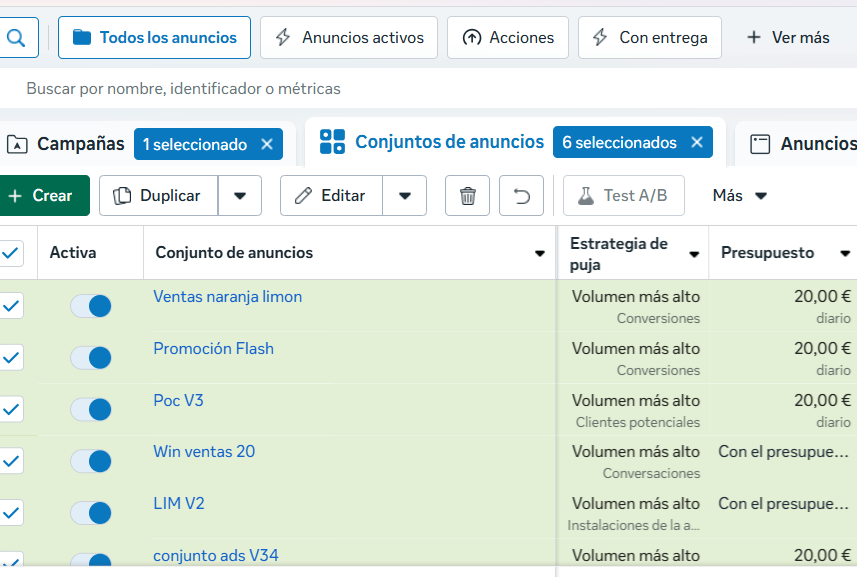Uncheck the Poc V3 row checkbox
The width and height of the screenshot is (857, 577).
click(11, 409)
